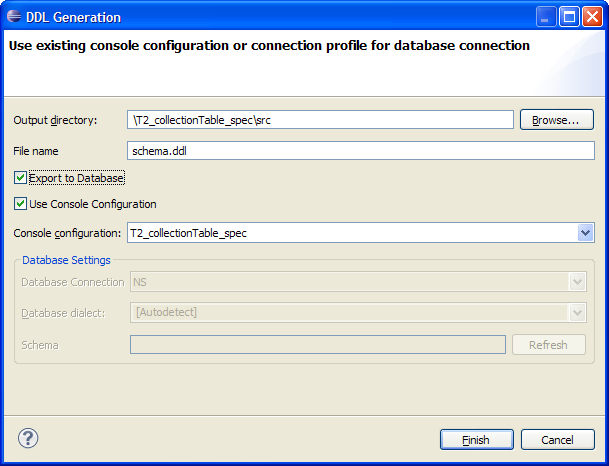The width and height of the screenshot is (609, 466).
Task: Open the Console configuration dropdown arrow
Action: 585,233
